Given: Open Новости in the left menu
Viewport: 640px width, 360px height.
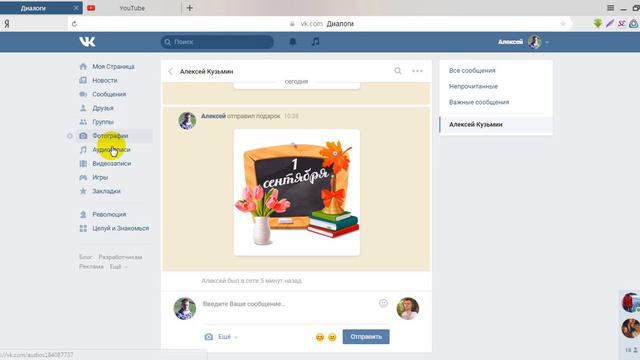Looking at the screenshot, I should [105, 80].
